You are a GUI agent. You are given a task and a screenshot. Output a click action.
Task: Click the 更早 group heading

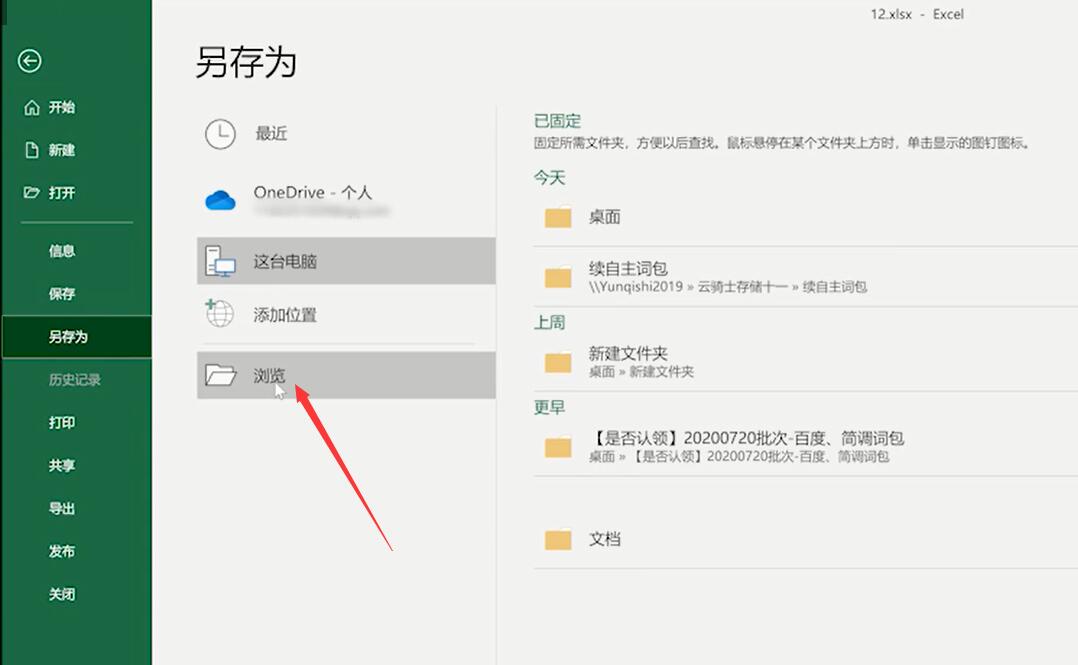pos(549,408)
